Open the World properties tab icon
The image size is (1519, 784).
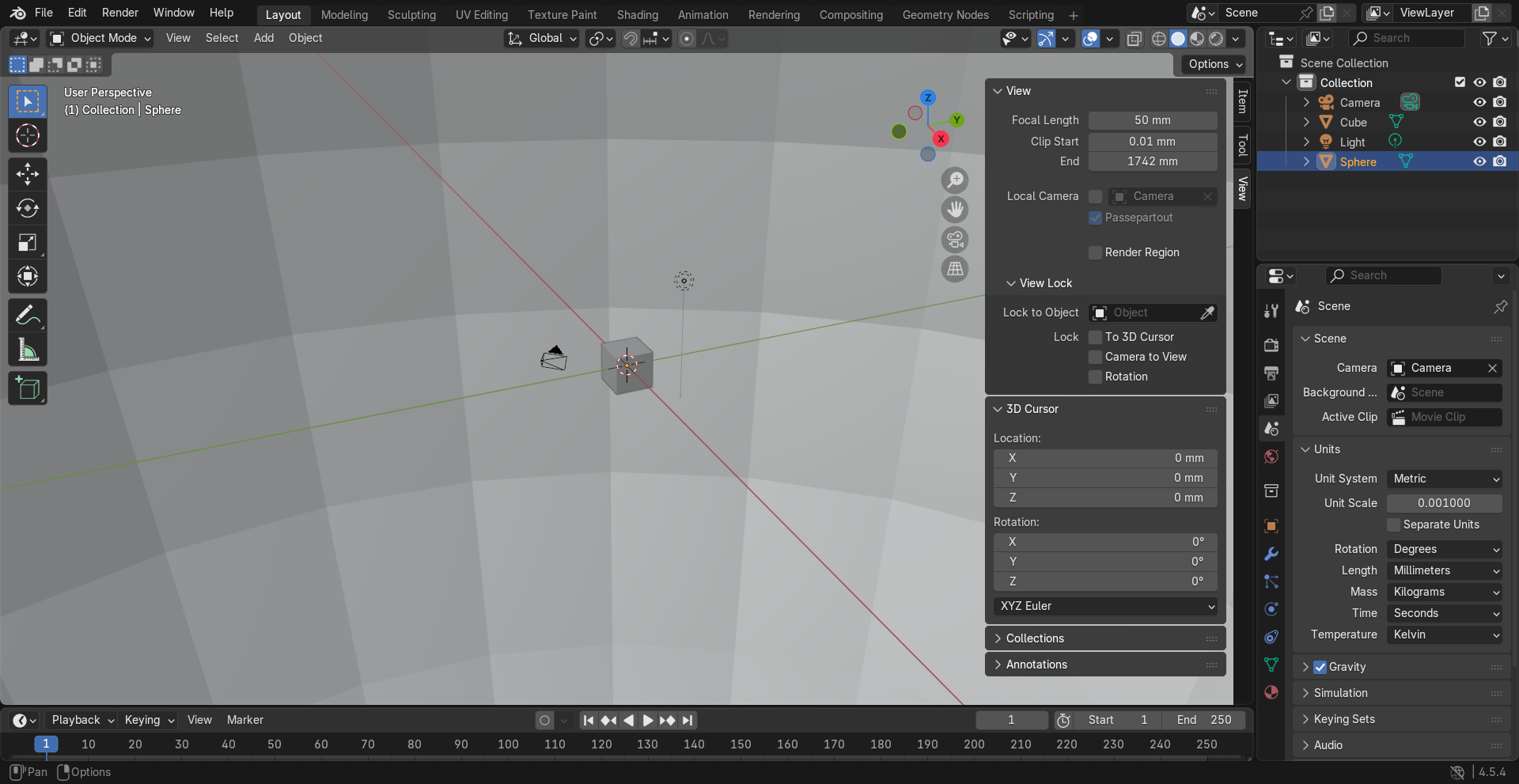tap(1271, 456)
